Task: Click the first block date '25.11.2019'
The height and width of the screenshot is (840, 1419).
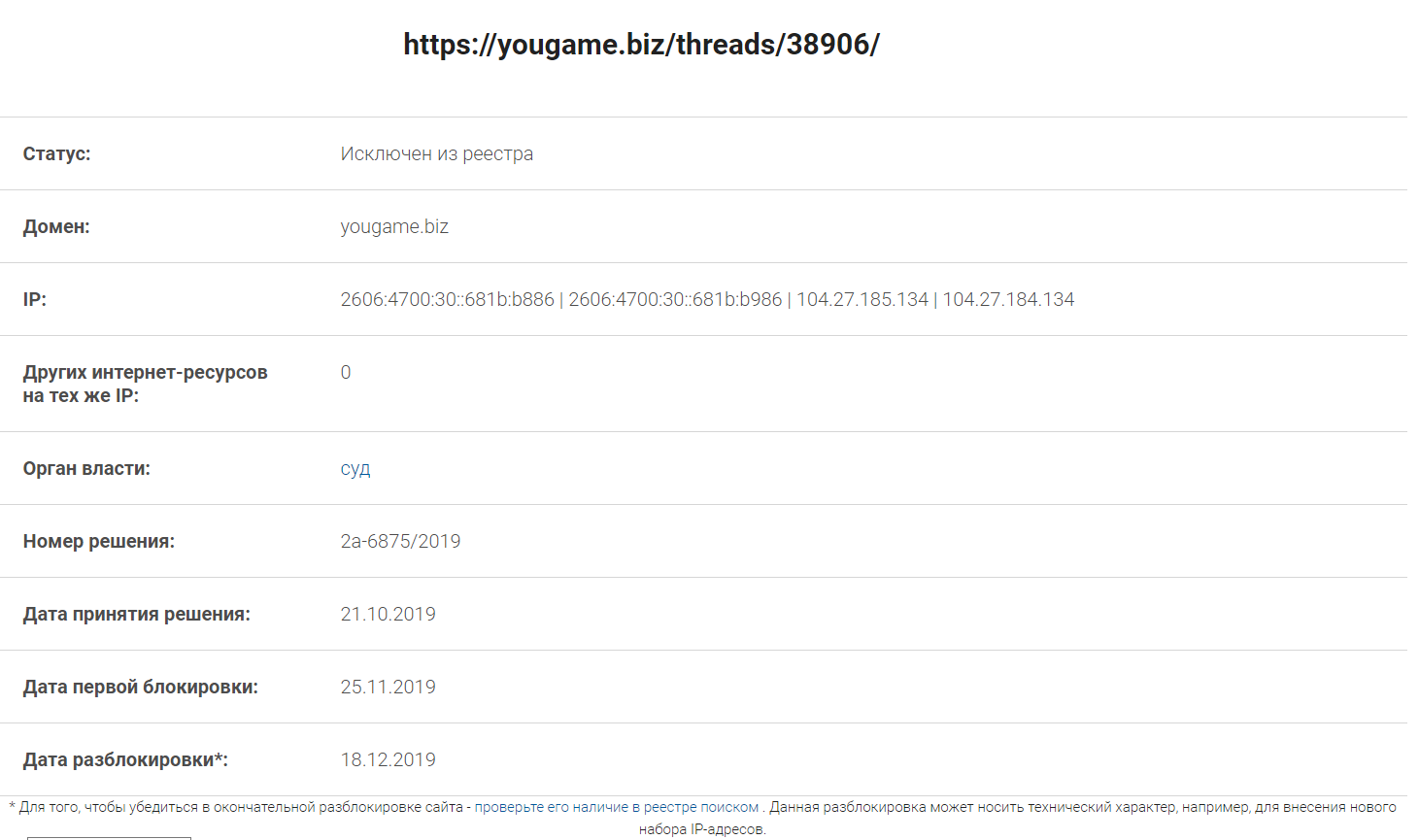Action: tap(389, 687)
